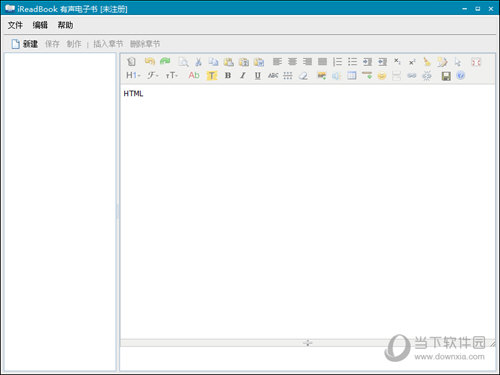Align text left
This screenshot has width=500, height=375.
coord(277,62)
